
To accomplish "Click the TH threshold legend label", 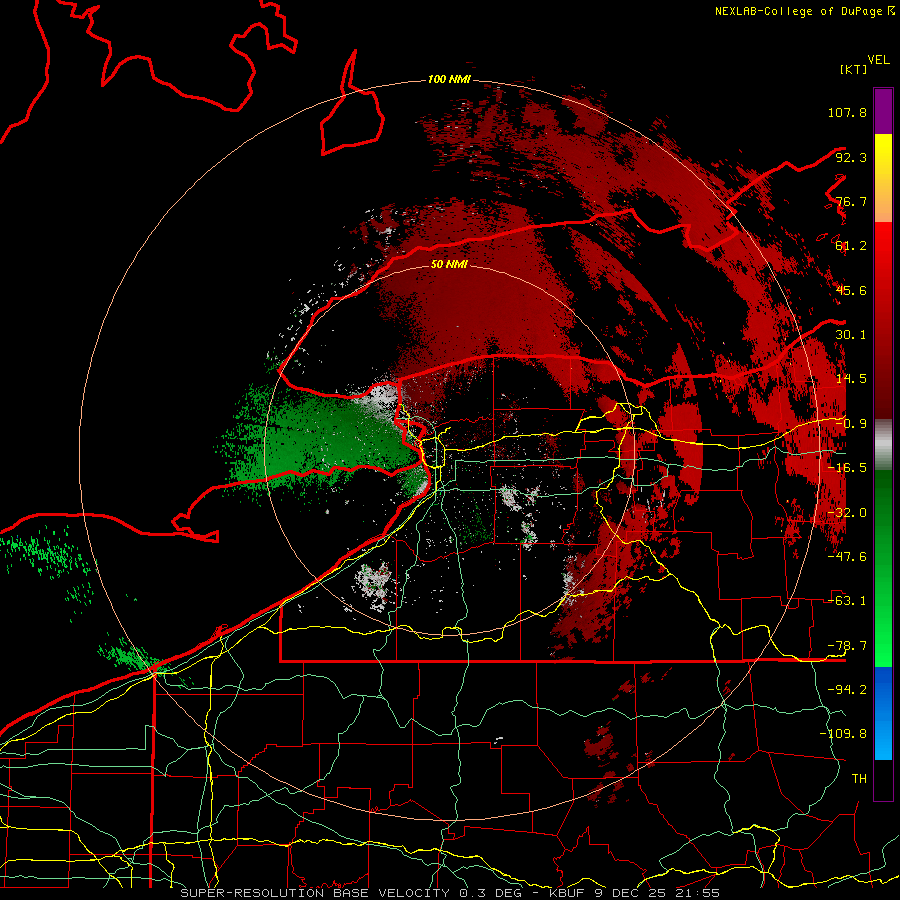I will tap(859, 779).
